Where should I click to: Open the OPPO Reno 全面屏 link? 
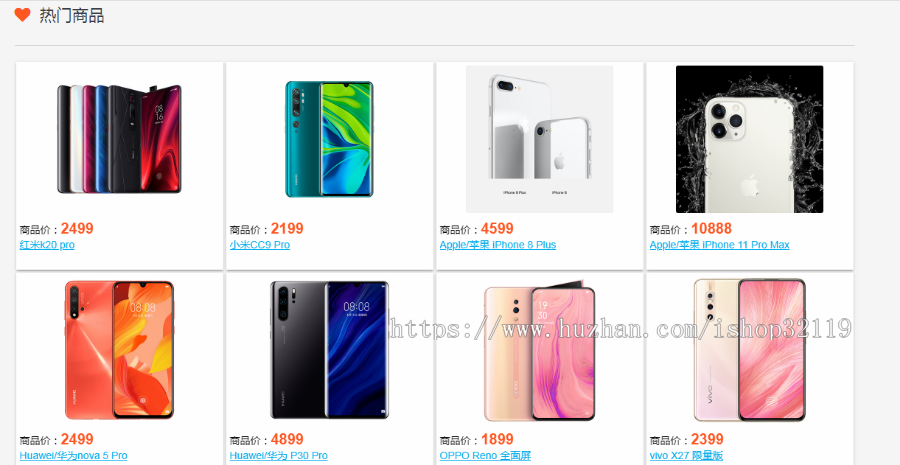(x=486, y=456)
